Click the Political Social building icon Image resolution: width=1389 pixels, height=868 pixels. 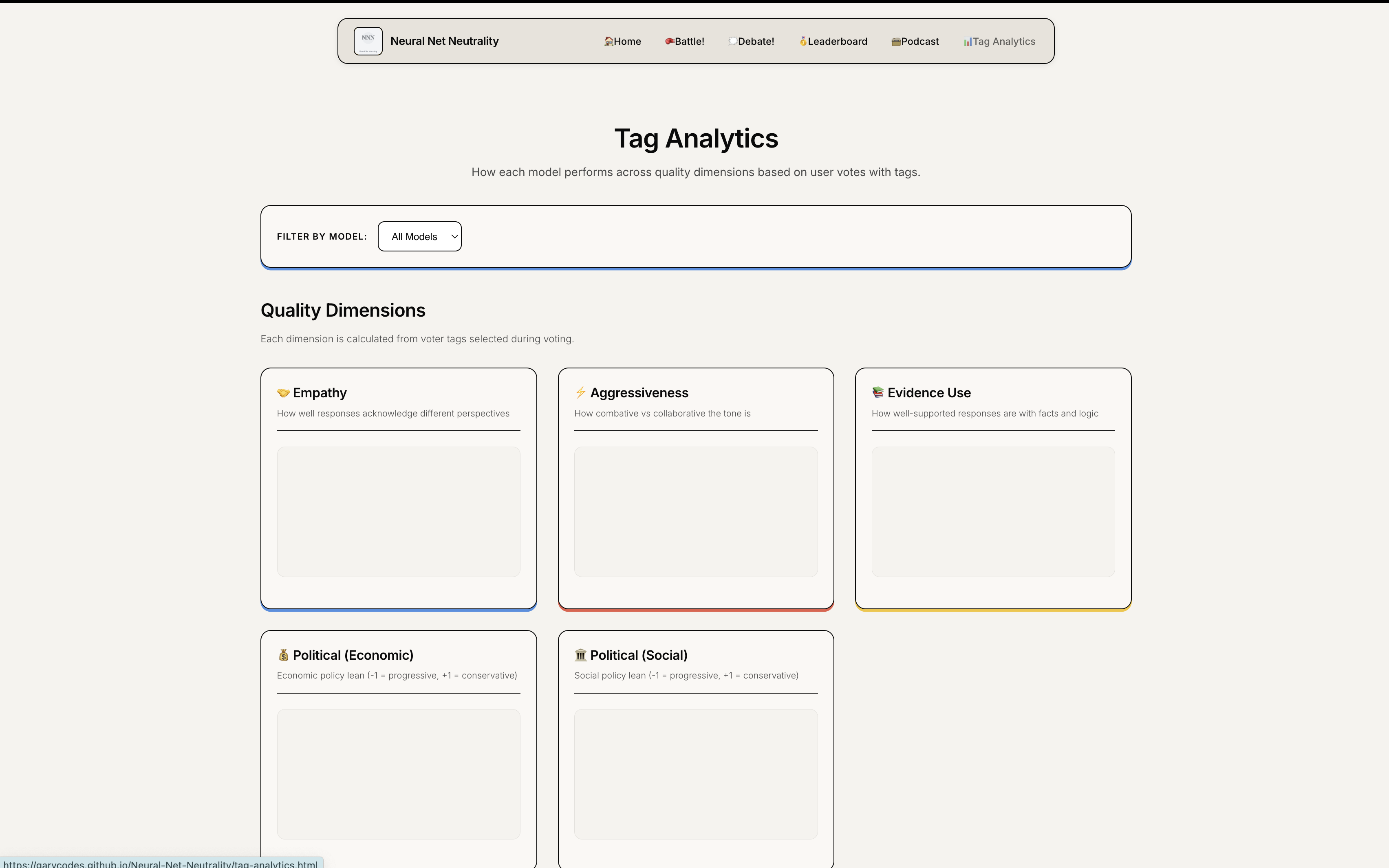pyautogui.click(x=580, y=655)
